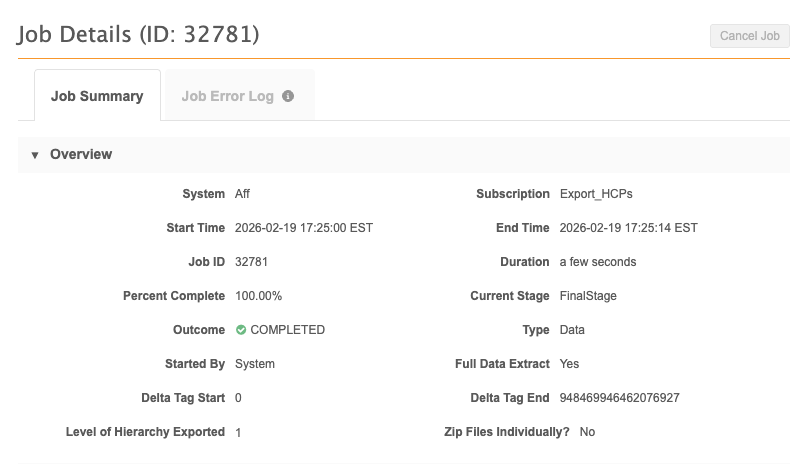
Task: Click the green COMPLETED checkmark icon
Action: coord(241,330)
